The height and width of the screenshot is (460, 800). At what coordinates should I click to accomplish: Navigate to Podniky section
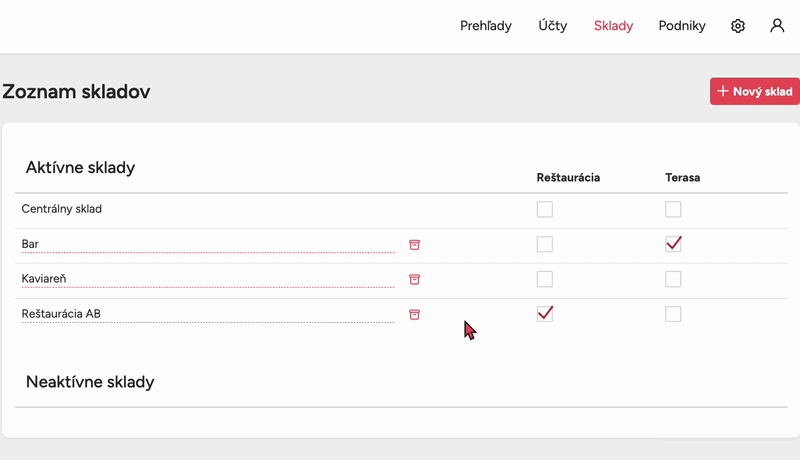point(682,26)
